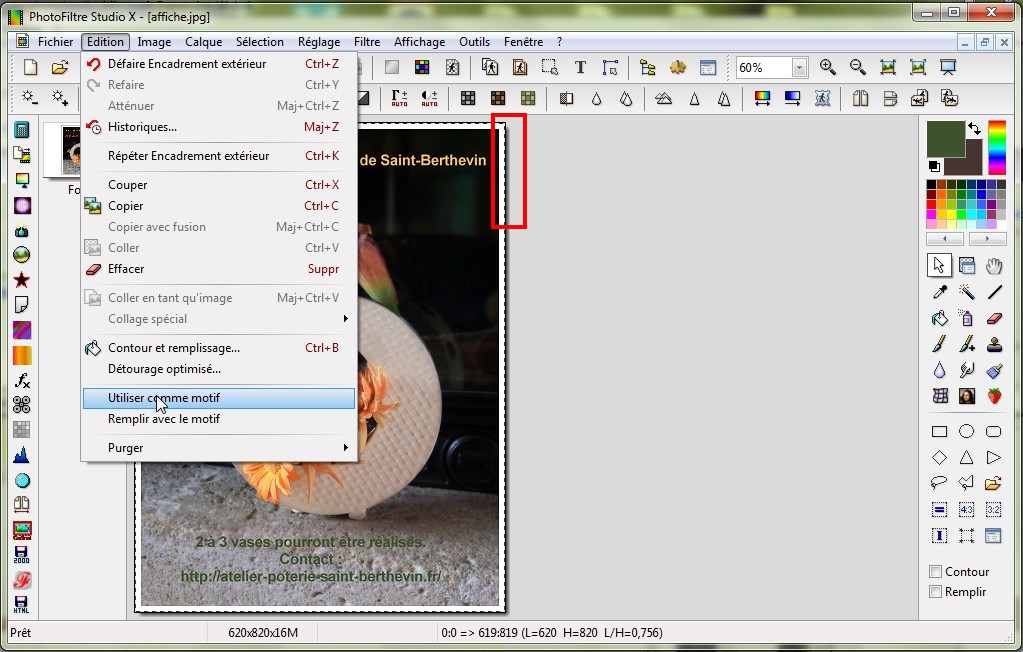Choose Répéter Encadrement extérieur
This screenshot has height=652, width=1023.
219,156
